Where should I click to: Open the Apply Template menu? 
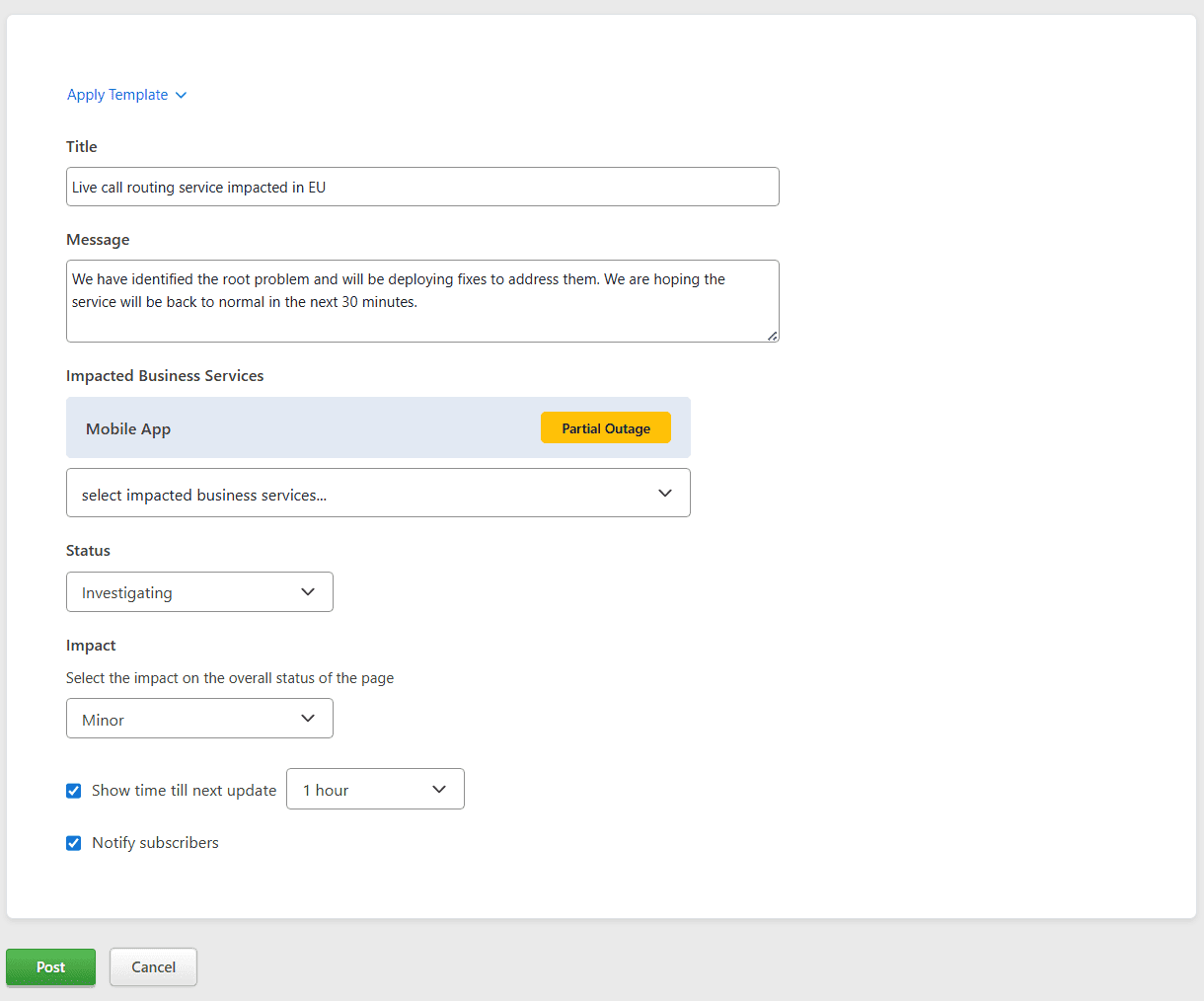(117, 95)
